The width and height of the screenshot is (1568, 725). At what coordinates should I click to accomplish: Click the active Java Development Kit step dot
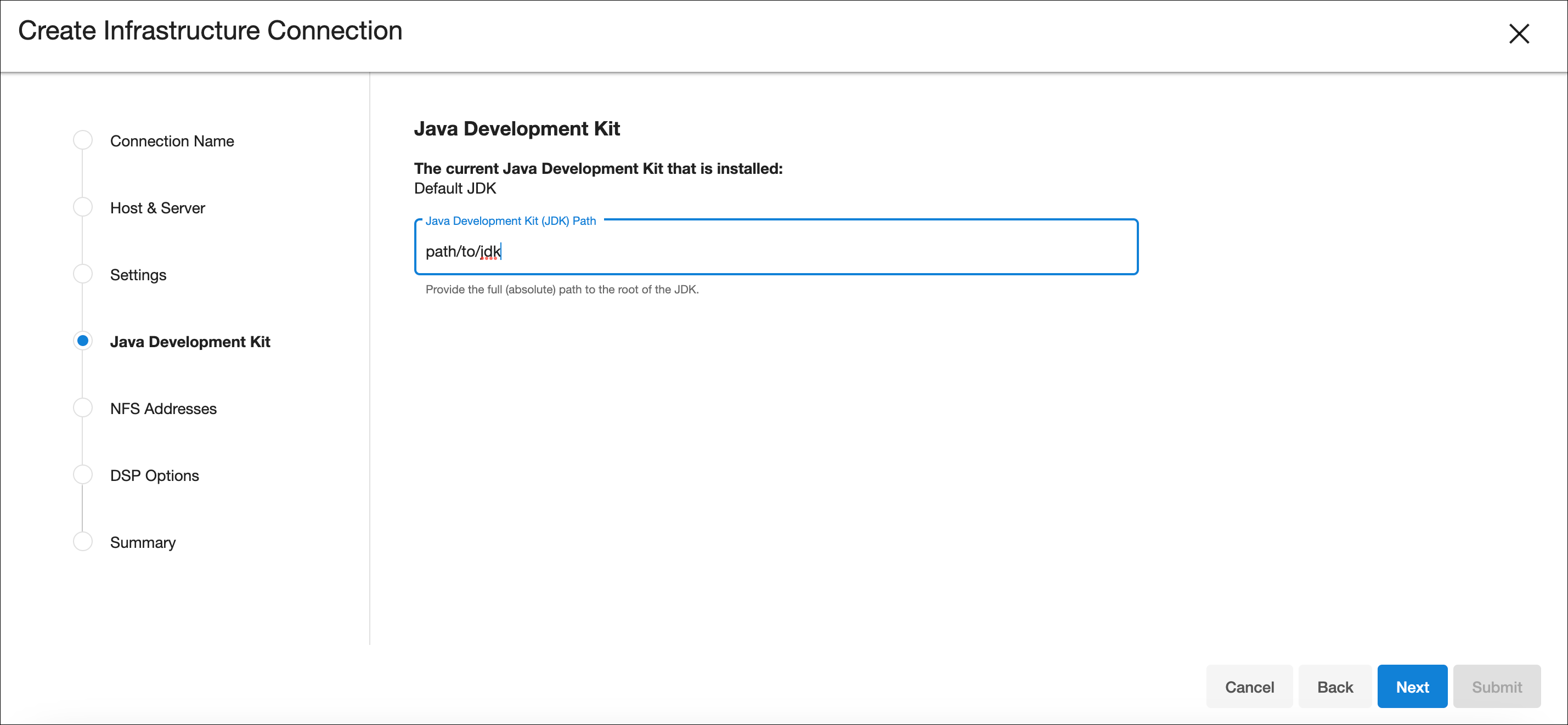pos(83,341)
